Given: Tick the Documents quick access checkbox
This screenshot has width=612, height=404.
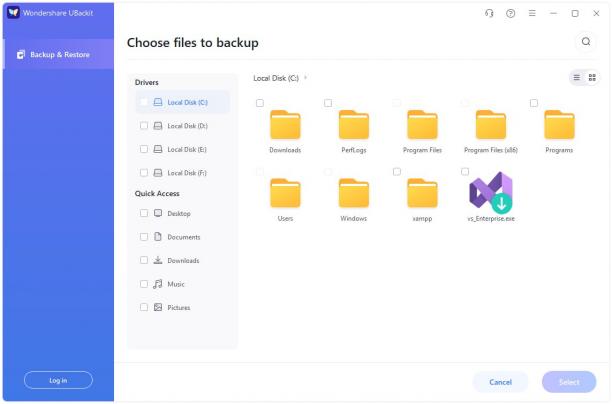Looking at the screenshot, I should coord(144,237).
